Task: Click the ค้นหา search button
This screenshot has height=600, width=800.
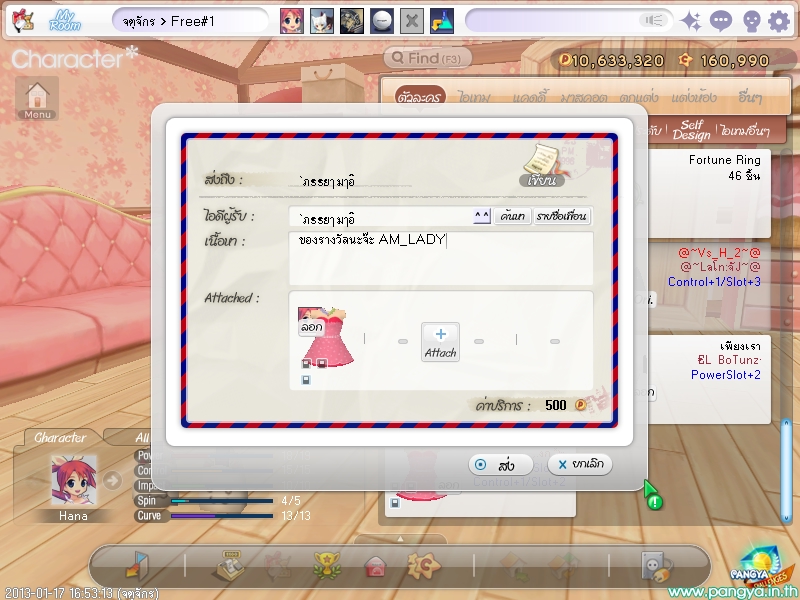Action: (513, 216)
